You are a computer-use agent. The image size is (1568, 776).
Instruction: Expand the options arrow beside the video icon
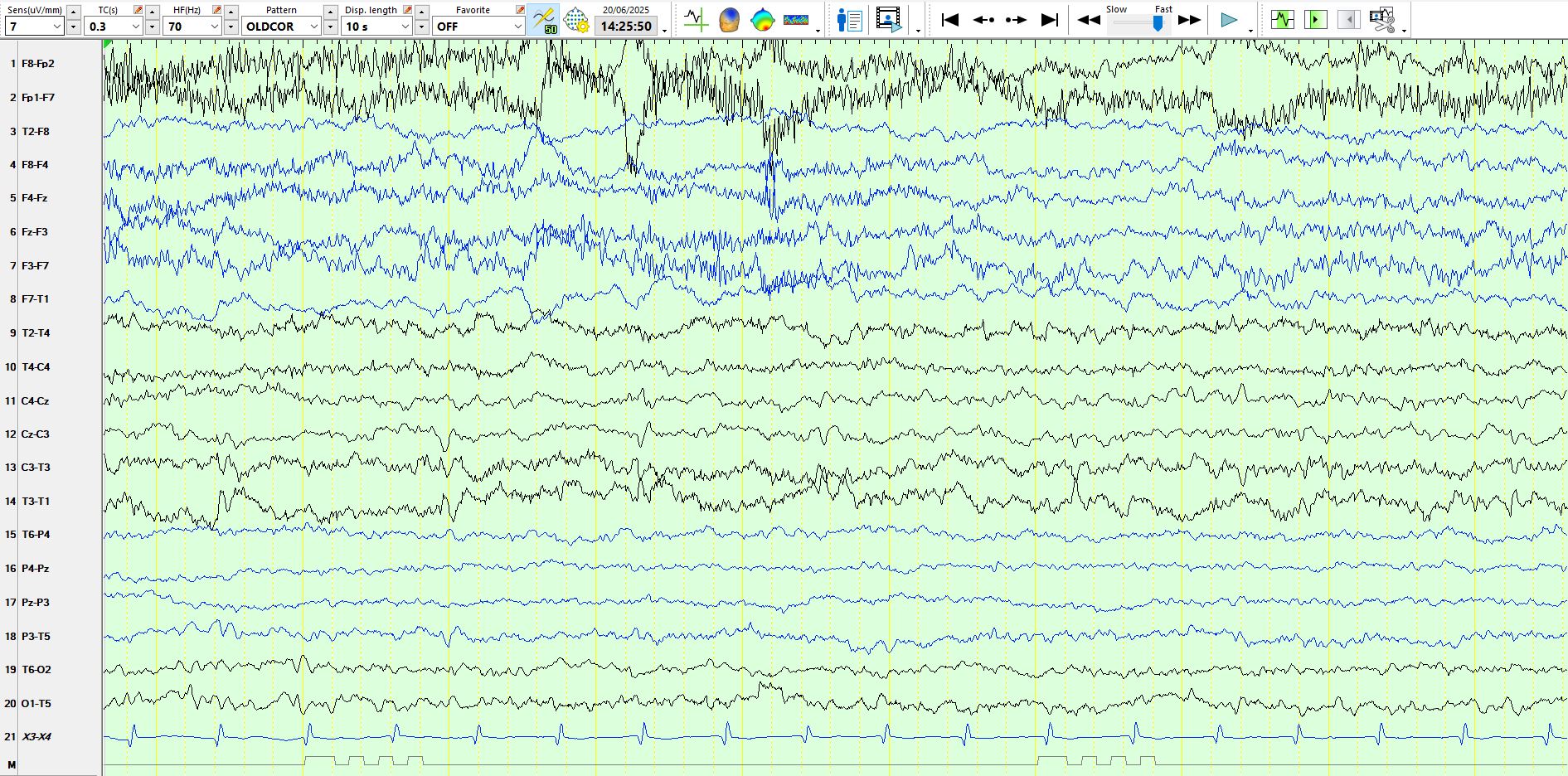coord(918,30)
